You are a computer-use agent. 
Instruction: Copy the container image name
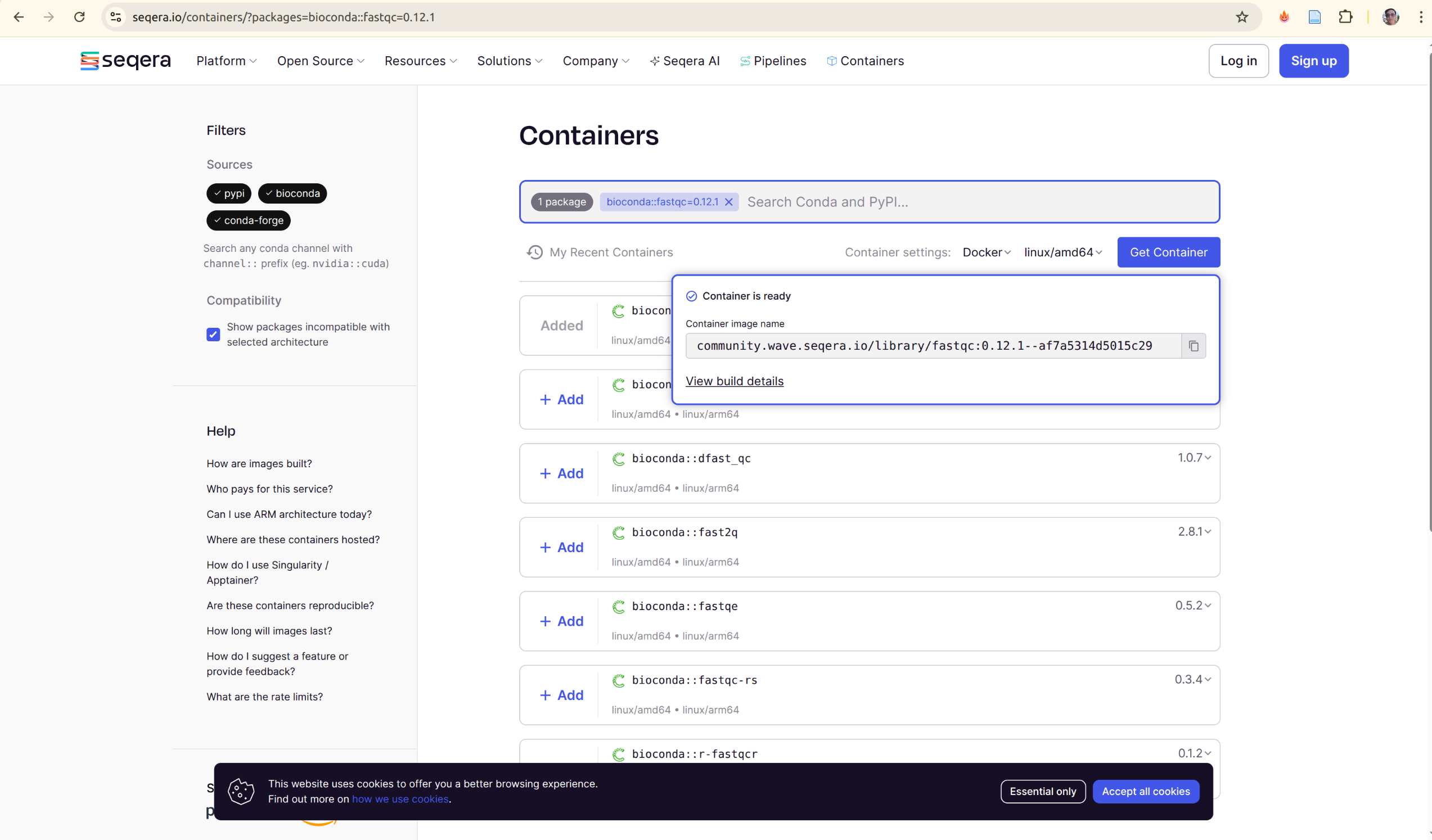tap(1194, 346)
